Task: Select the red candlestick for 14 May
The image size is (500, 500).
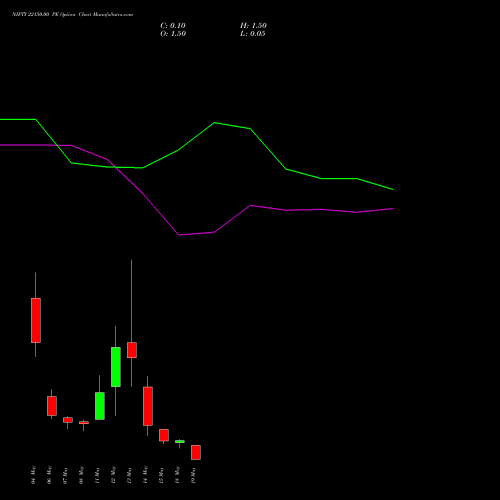Action: tap(148, 406)
